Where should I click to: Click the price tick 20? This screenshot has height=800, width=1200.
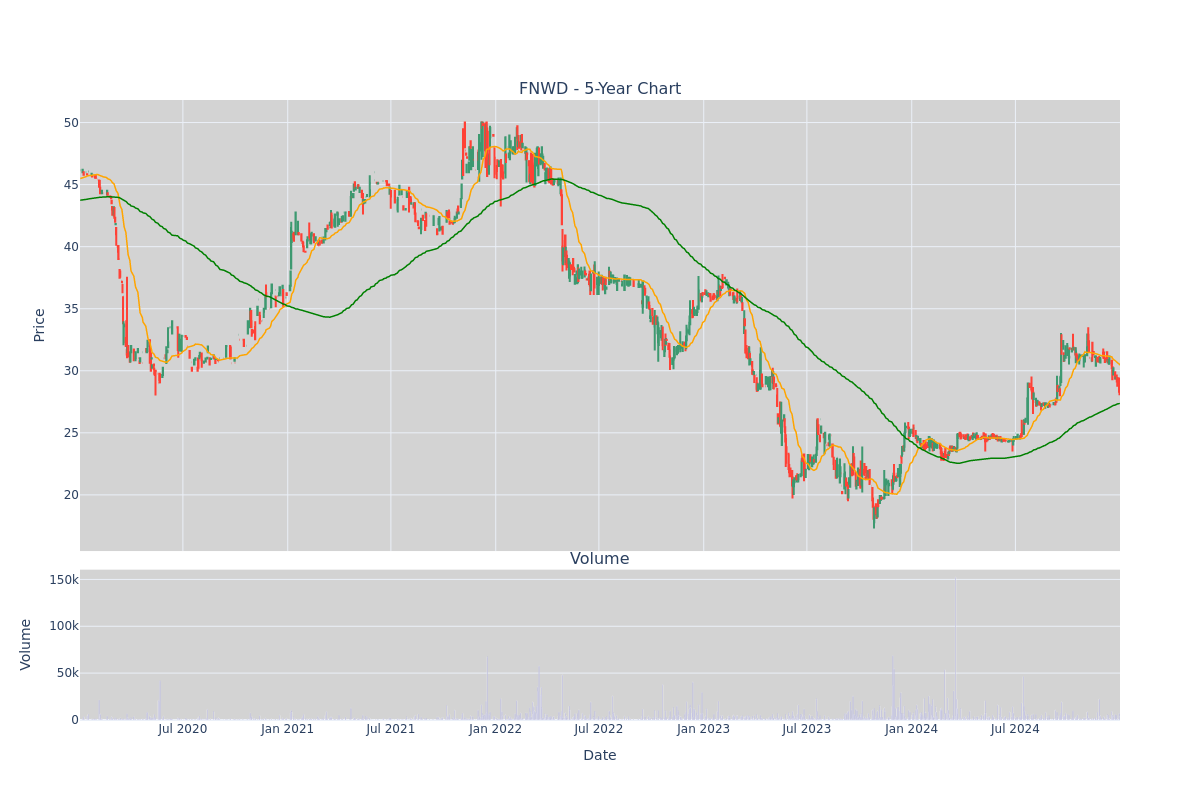71,495
